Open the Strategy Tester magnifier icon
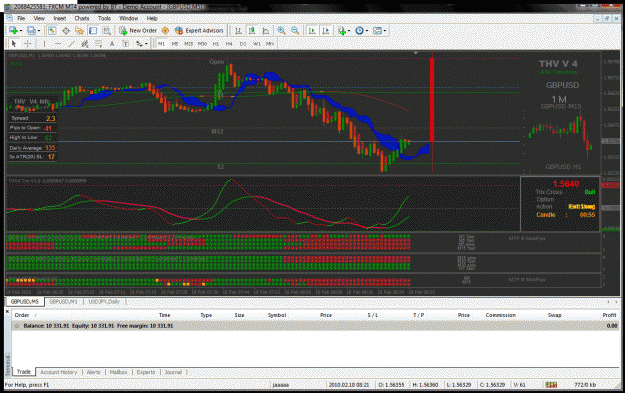 (x=106, y=31)
